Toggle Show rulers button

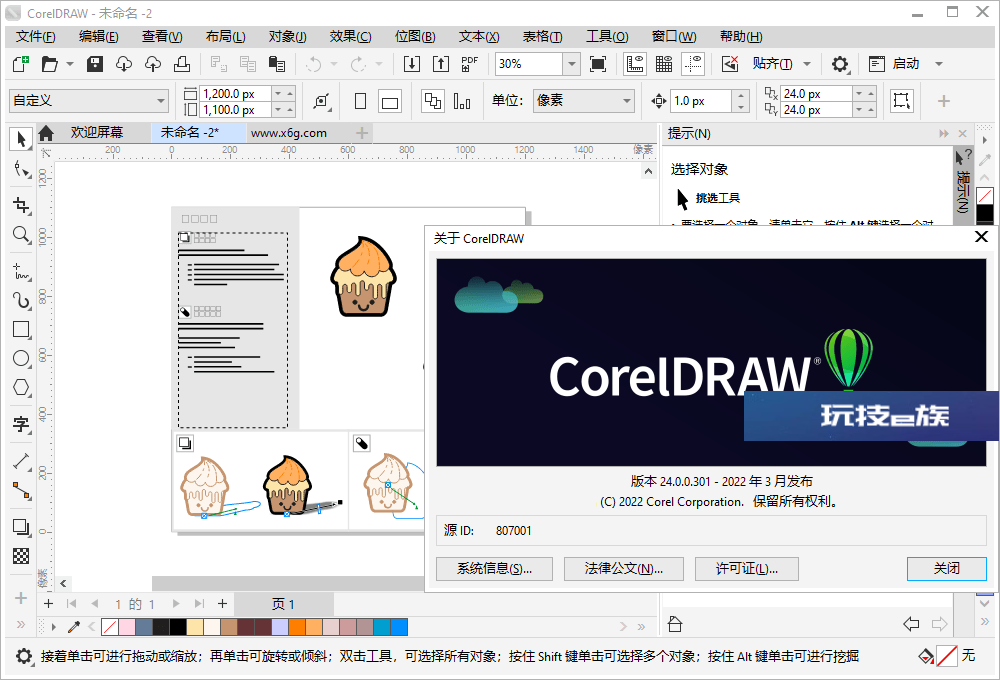coord(635,64)
